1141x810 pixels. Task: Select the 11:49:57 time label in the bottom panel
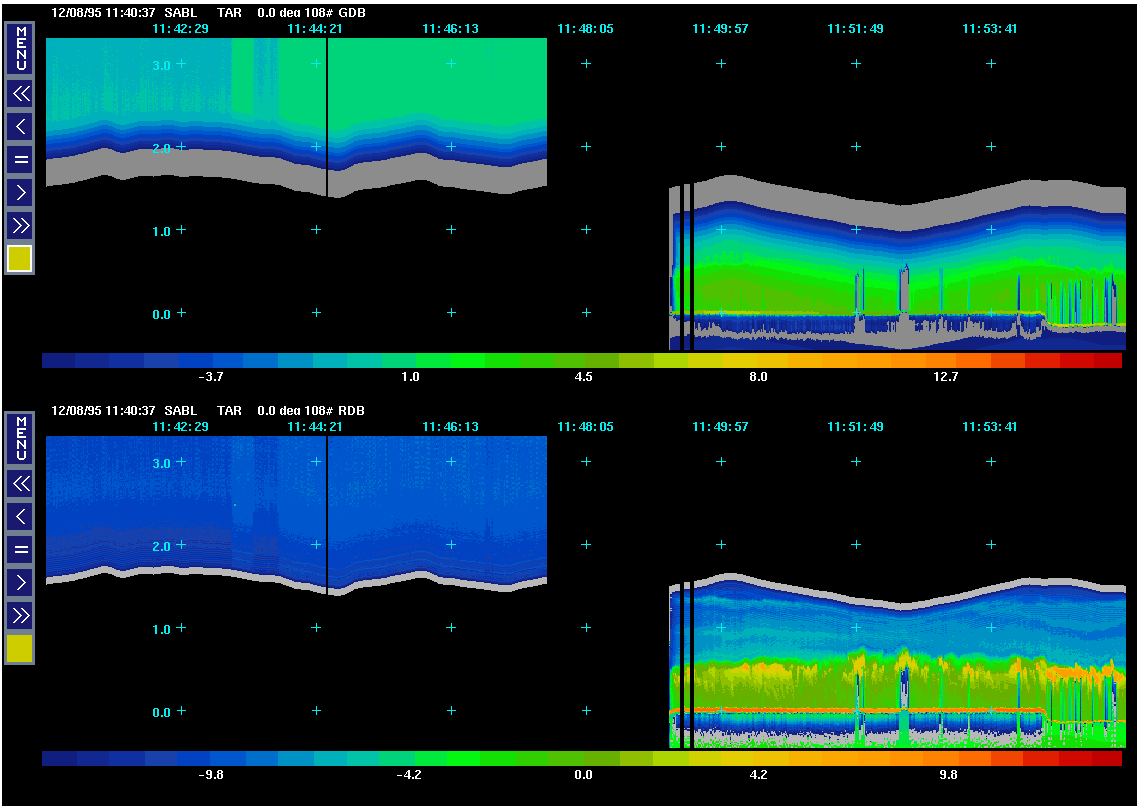720,427
